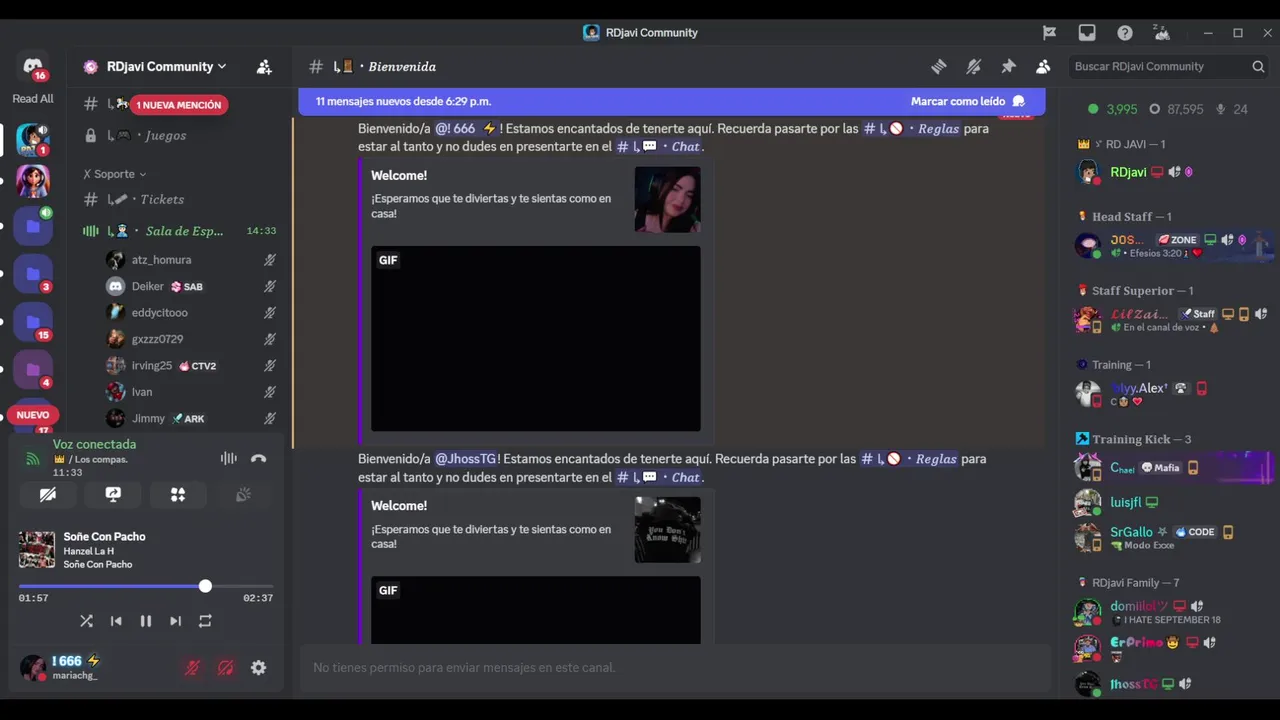Disconnect from voice with hang-up icon

(259, 458)
